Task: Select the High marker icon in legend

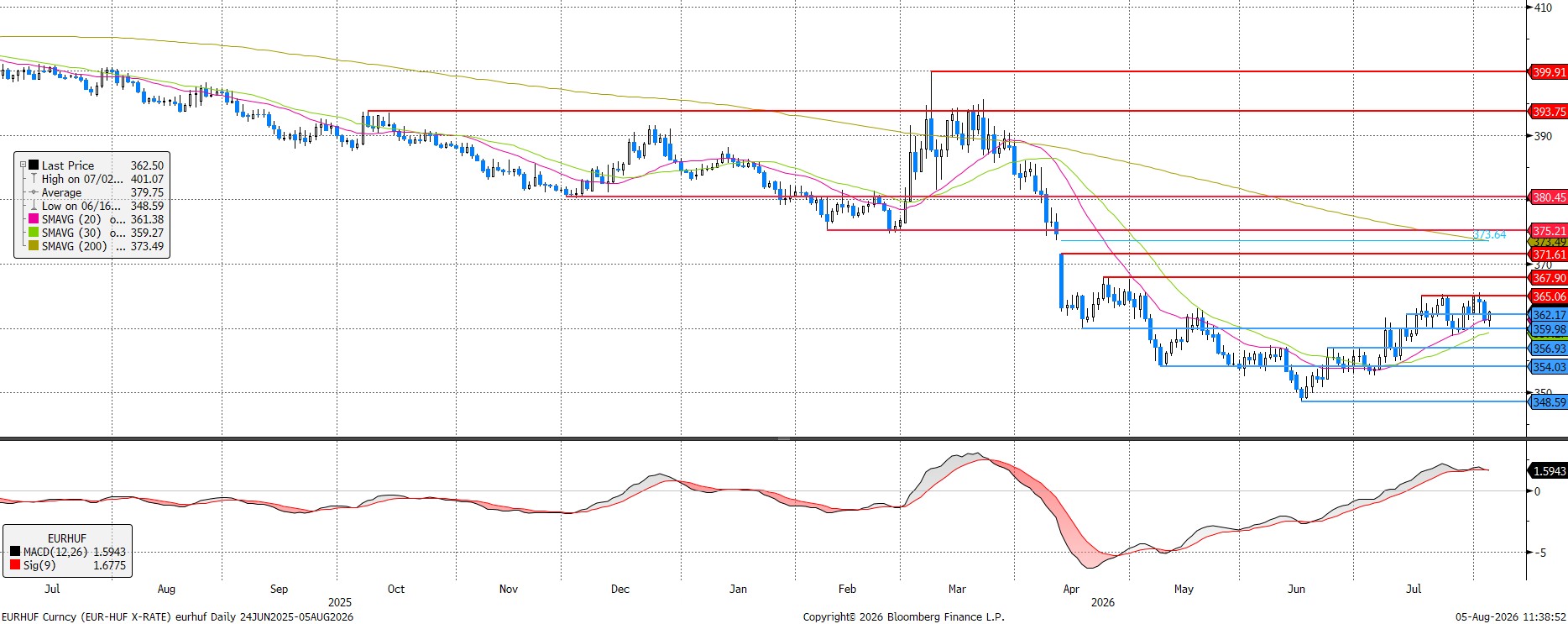Action: tap(34, 179)
